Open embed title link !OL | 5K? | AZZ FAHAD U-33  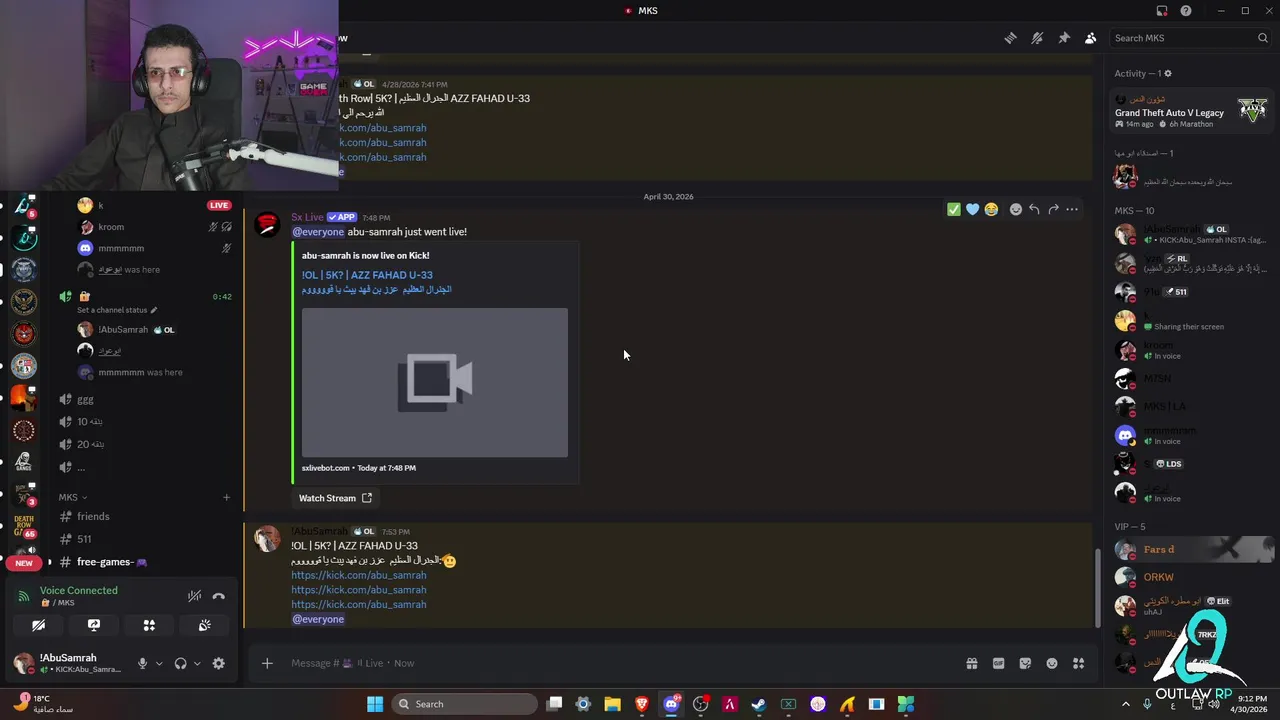tap(367, 275)
